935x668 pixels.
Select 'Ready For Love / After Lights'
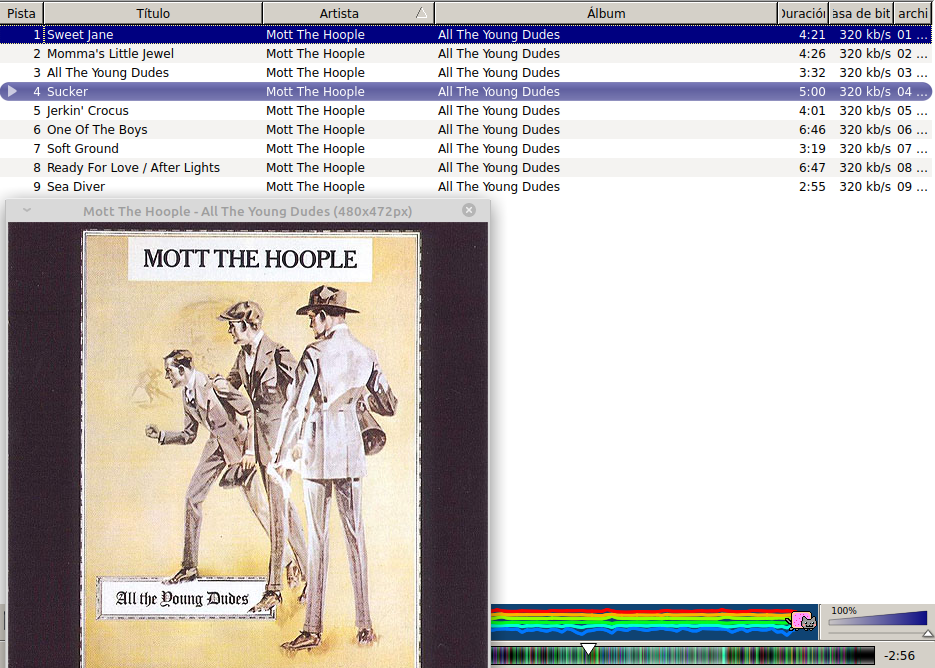pyautogui.click(x=134, y=168)
